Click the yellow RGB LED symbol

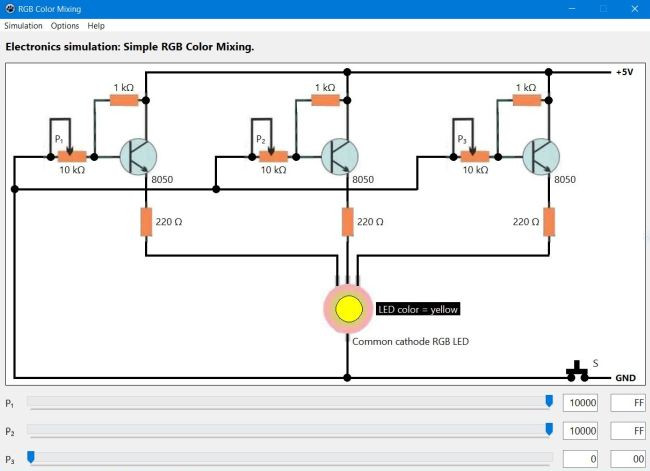click(349, 309)
